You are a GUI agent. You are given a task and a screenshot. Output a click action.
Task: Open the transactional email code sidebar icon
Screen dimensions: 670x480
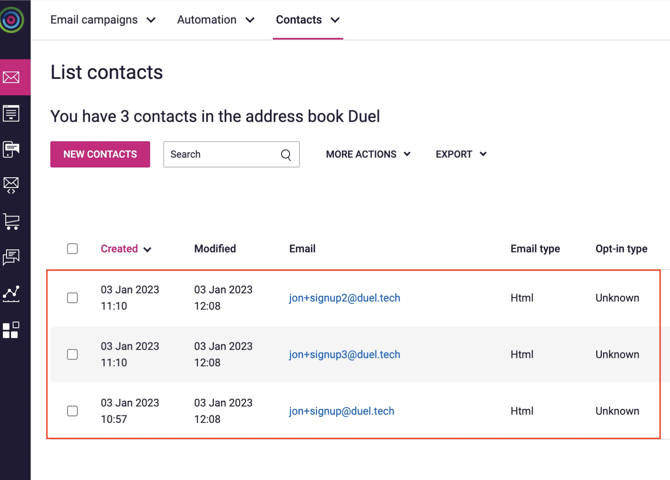12,185
